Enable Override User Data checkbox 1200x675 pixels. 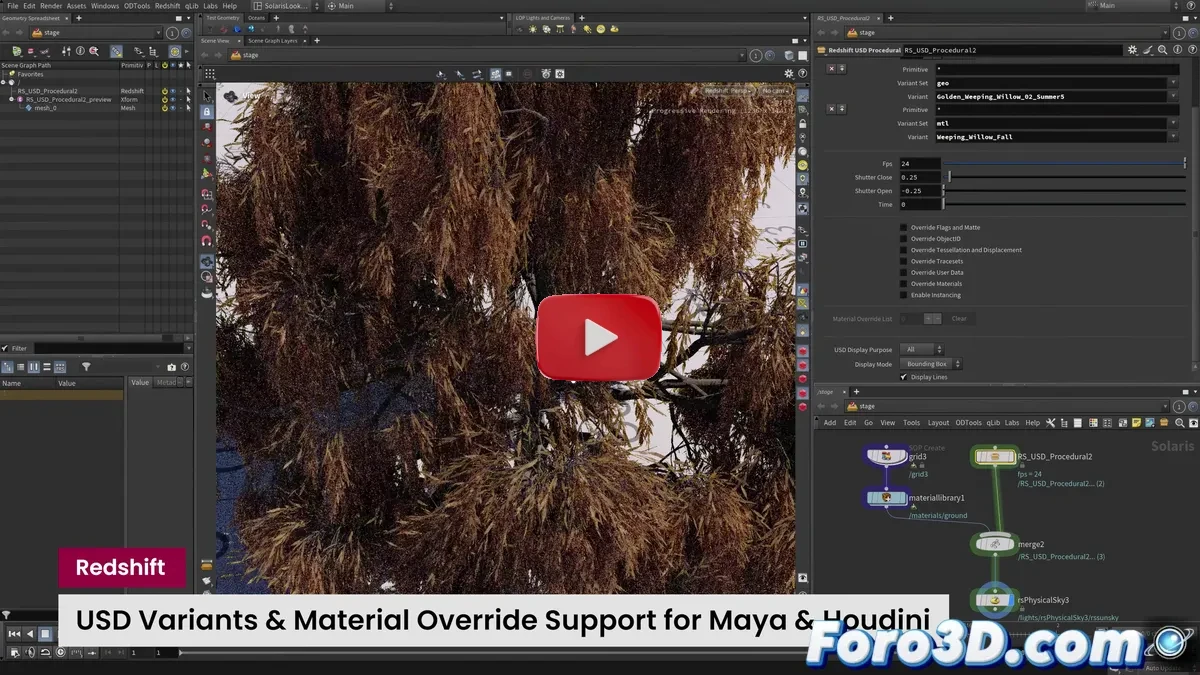point(904,272)
